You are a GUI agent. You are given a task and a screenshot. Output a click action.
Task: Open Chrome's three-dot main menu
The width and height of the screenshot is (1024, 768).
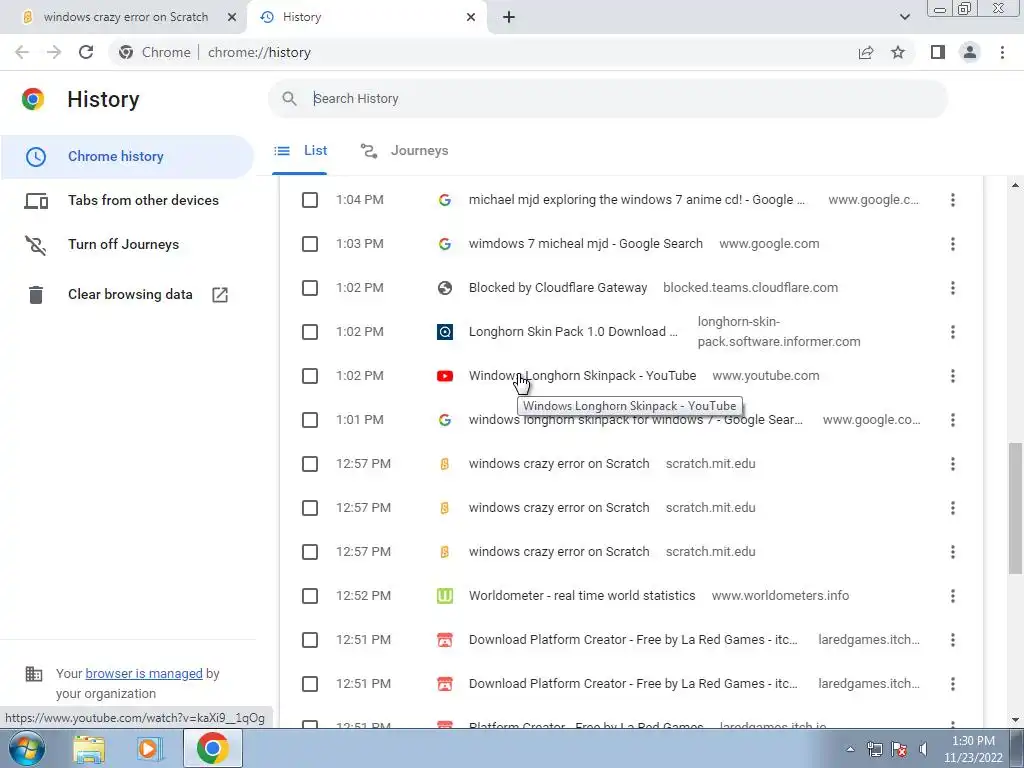[1002, 52]
